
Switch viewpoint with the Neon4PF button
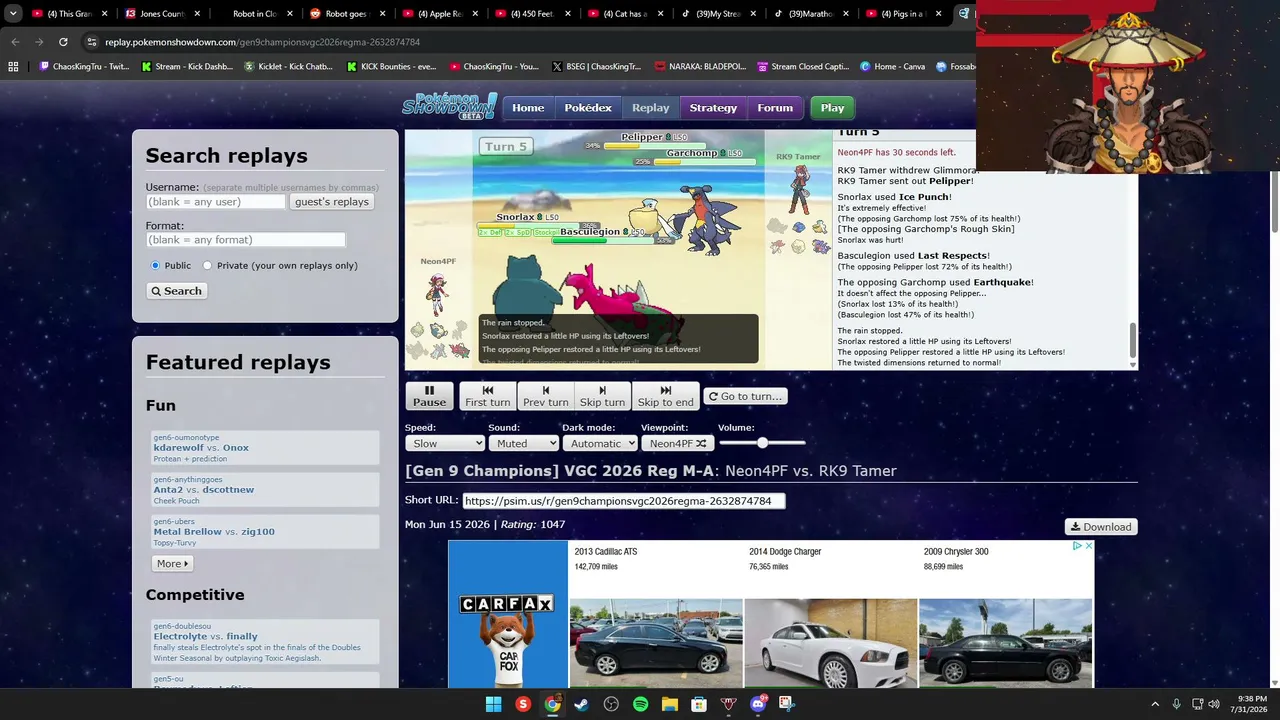point(678,443)
